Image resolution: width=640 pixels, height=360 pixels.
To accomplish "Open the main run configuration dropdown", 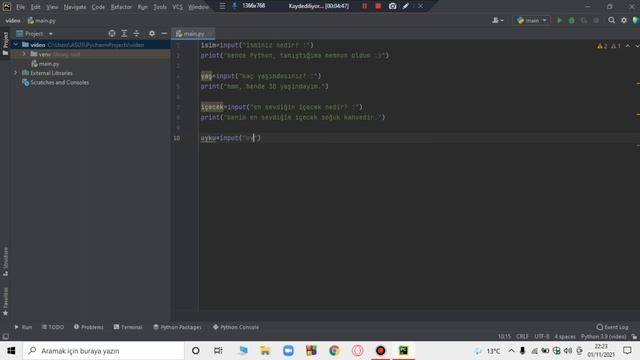I will tap(531, 20).
